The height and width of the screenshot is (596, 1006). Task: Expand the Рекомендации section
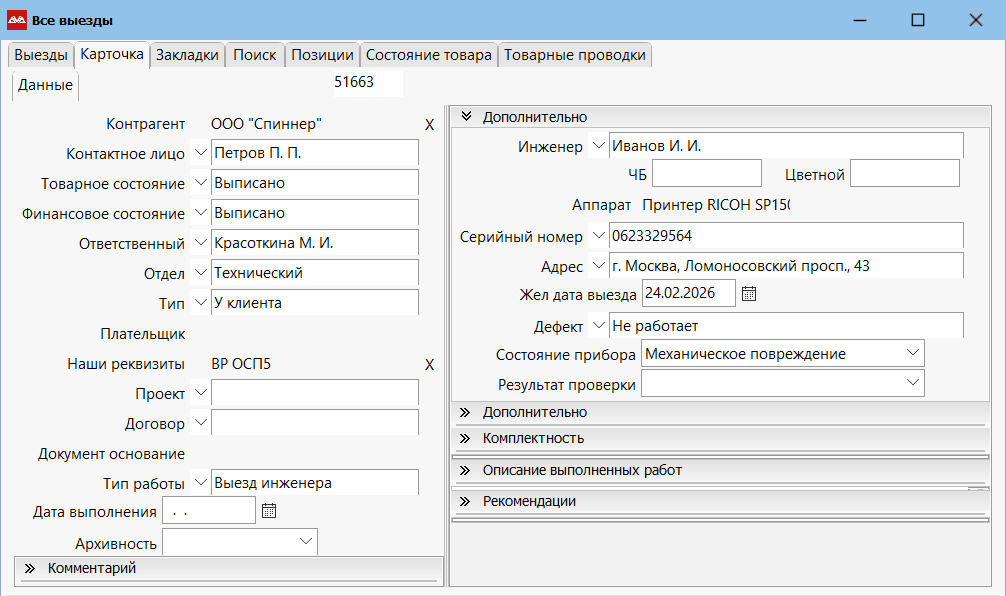pos(466,501)
